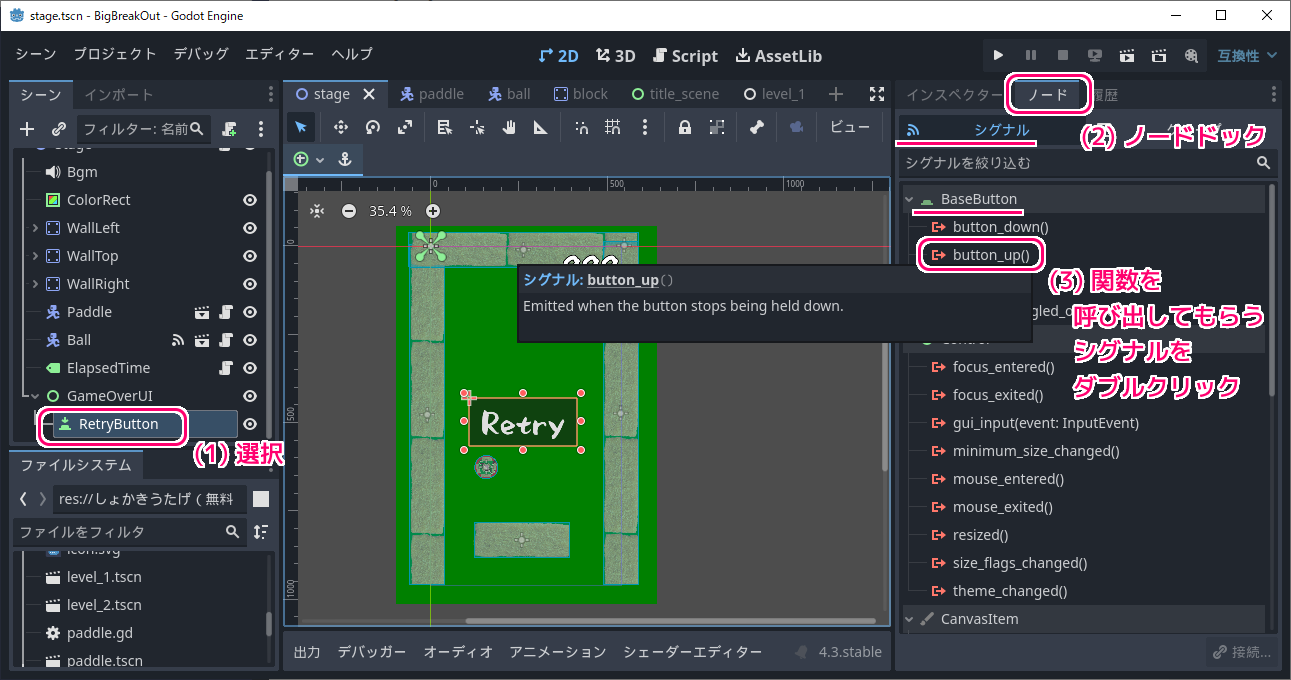
Task: Center view using the zoom-reset icon
Action: pyautogui.click(x=317, y=211)
